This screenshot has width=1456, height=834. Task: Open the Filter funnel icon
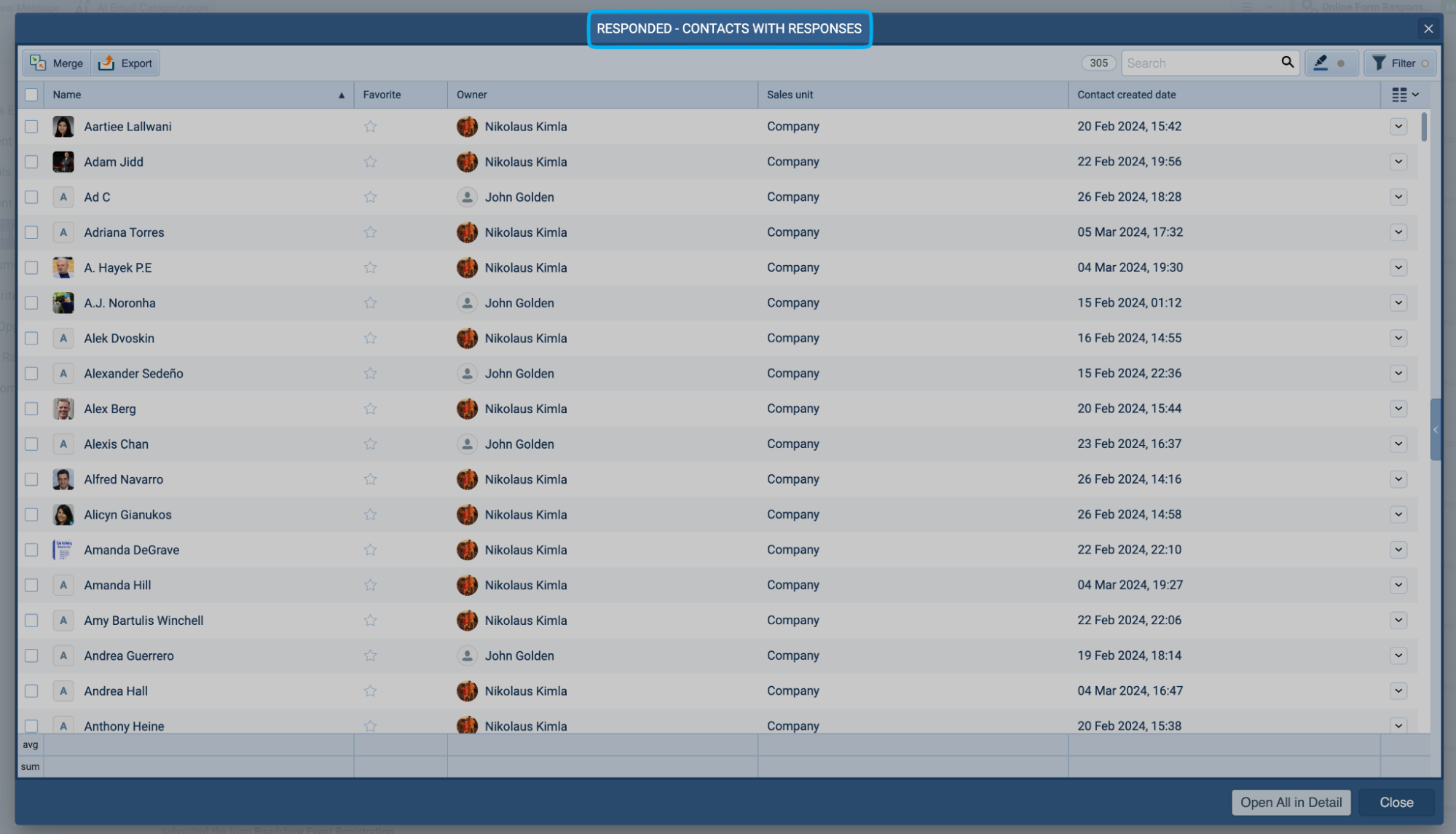click(x=1379, y=63)
